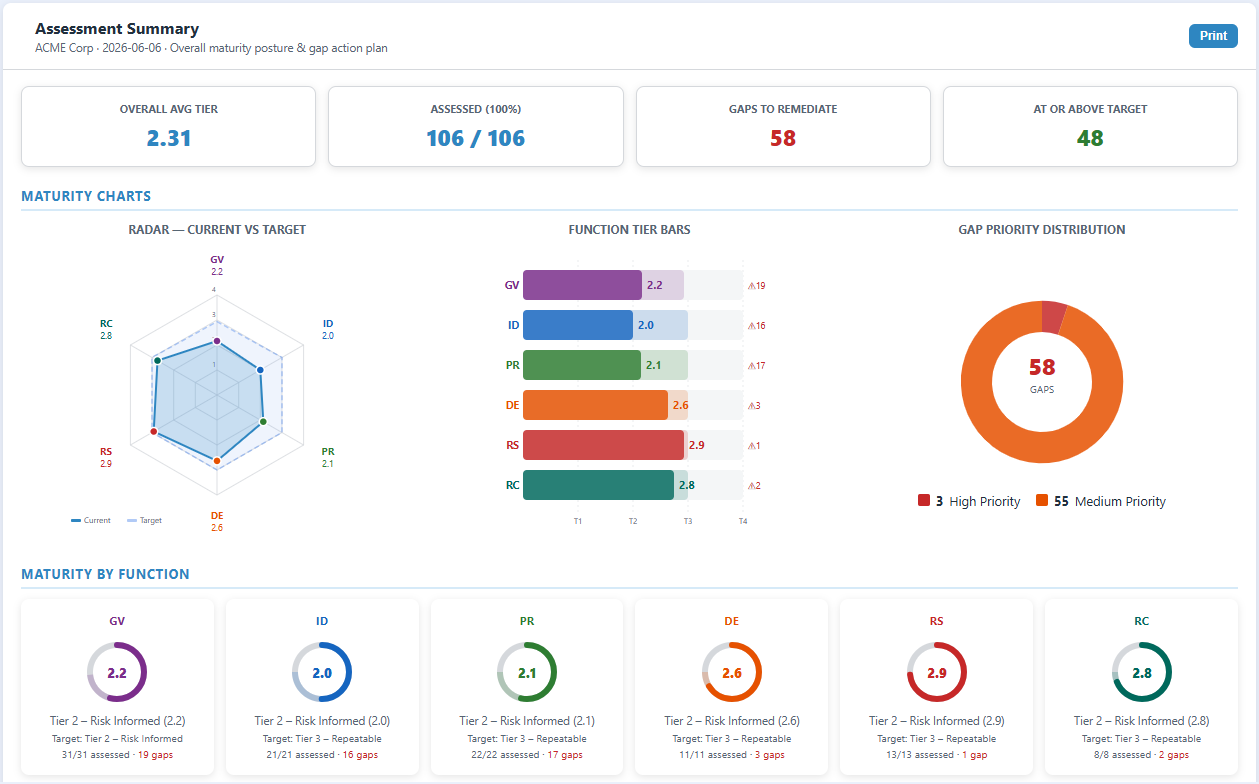Click 'Tier 2 – Risk Informed (2.6)' text
The width and height of the screenshot is (1259, 784).
(732, 721)
